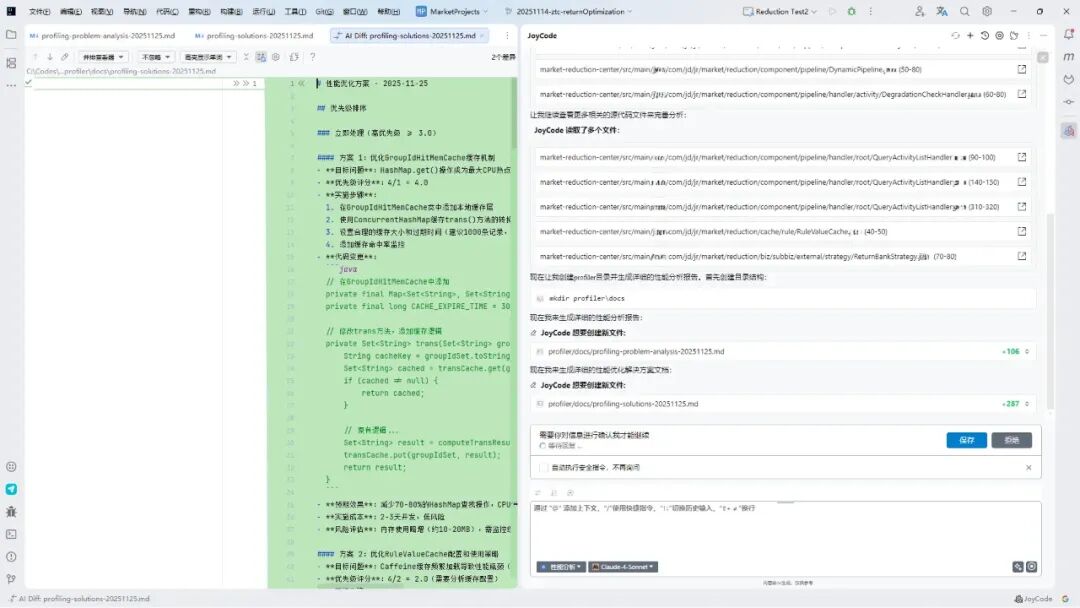Open JoyCode chat history clock icon
Viewport: 1080px width, 608px height.
point(984,35)
